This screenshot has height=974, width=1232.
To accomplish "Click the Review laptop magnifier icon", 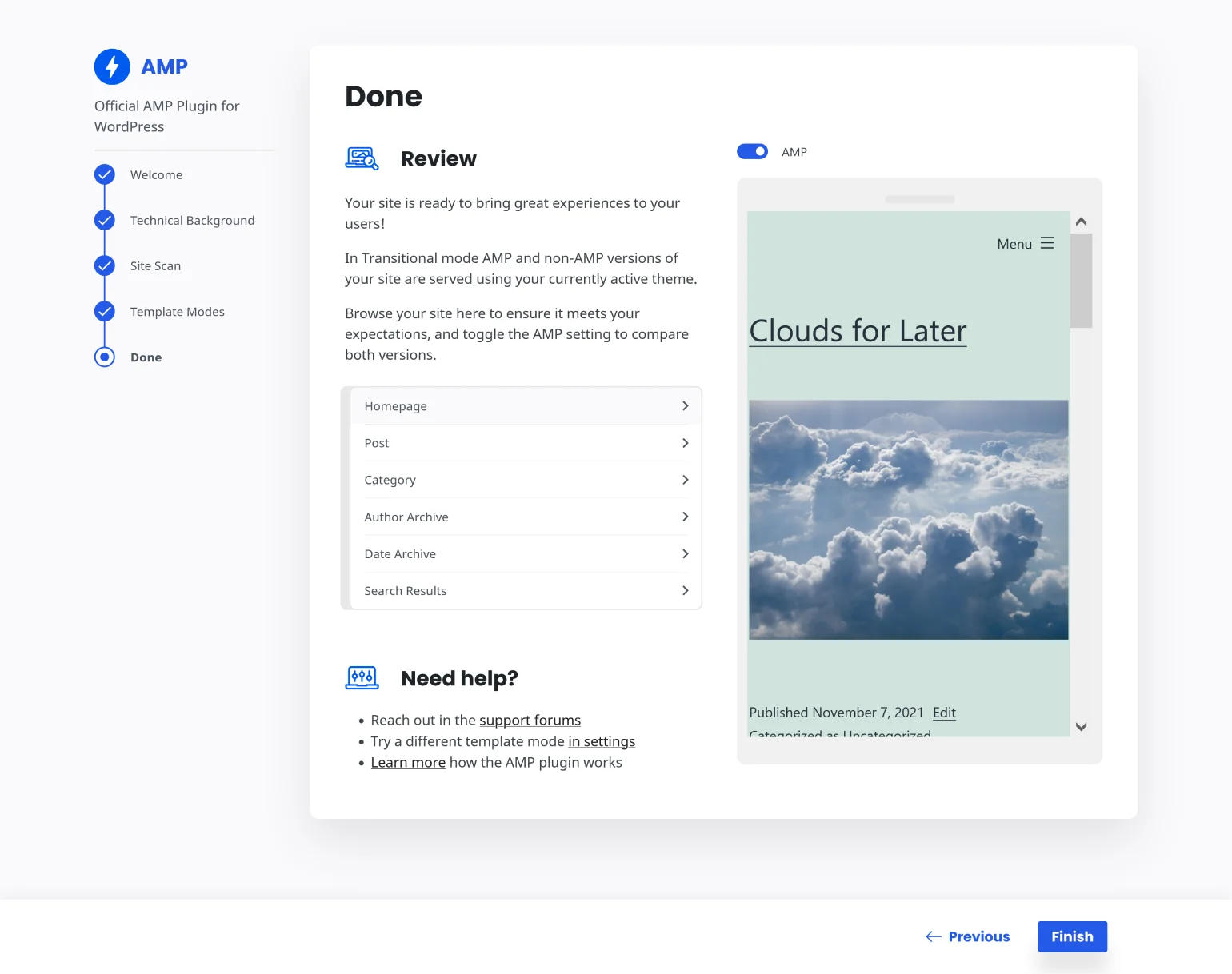I will (x=362, y=158).
